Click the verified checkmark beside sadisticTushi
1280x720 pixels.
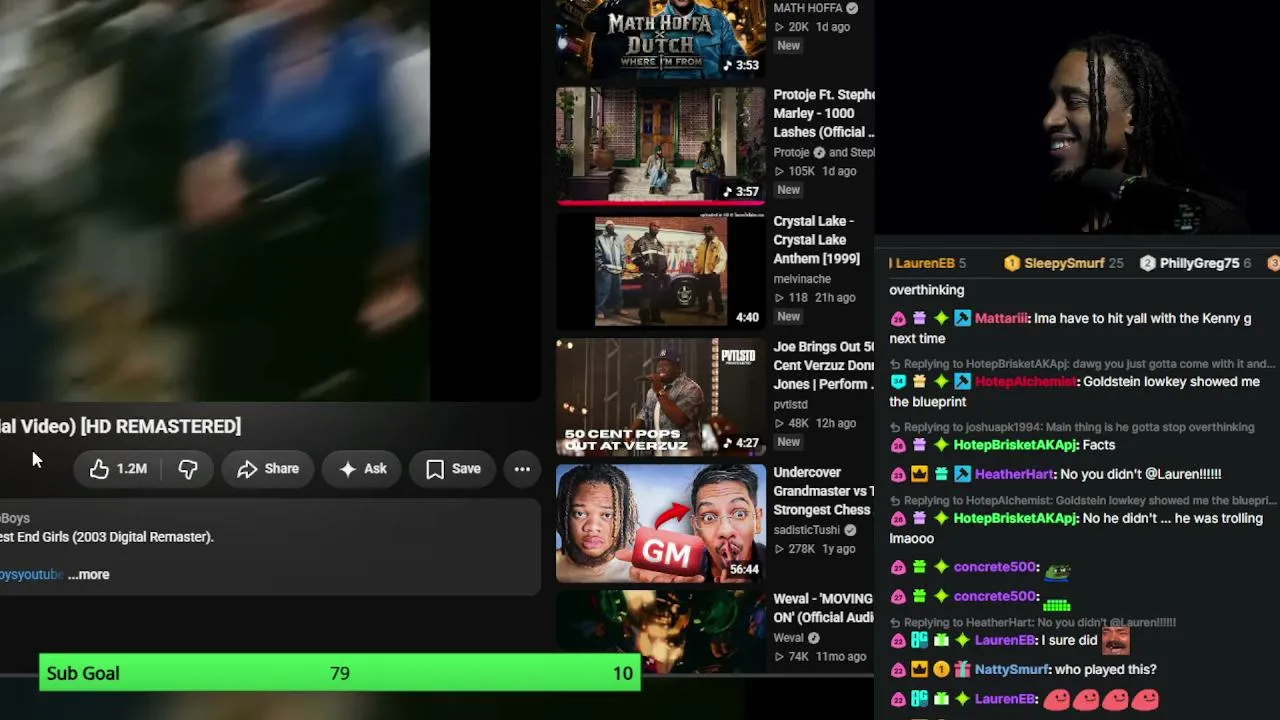coord(850,530)
